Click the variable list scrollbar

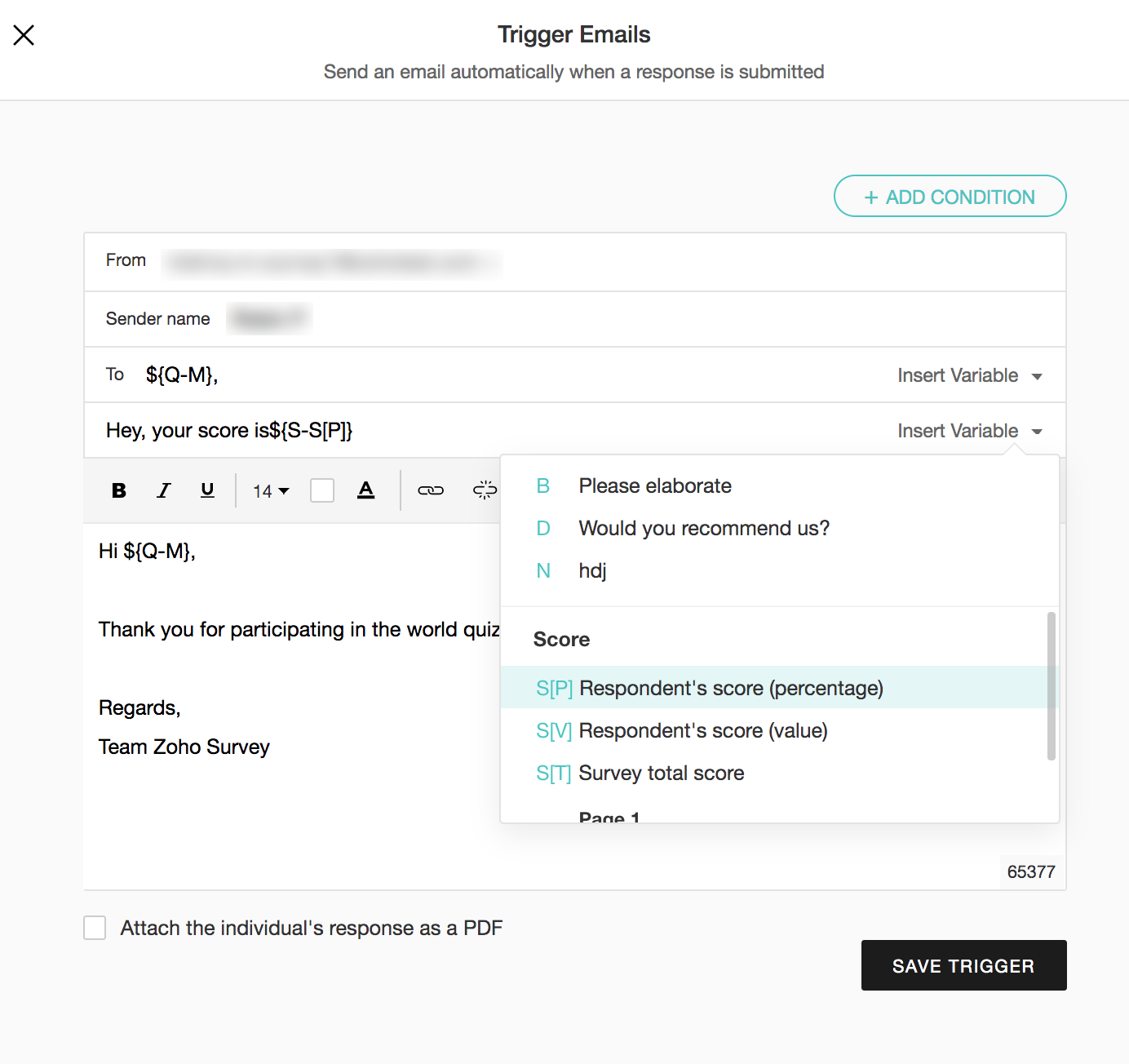[x=1052, y=686]
